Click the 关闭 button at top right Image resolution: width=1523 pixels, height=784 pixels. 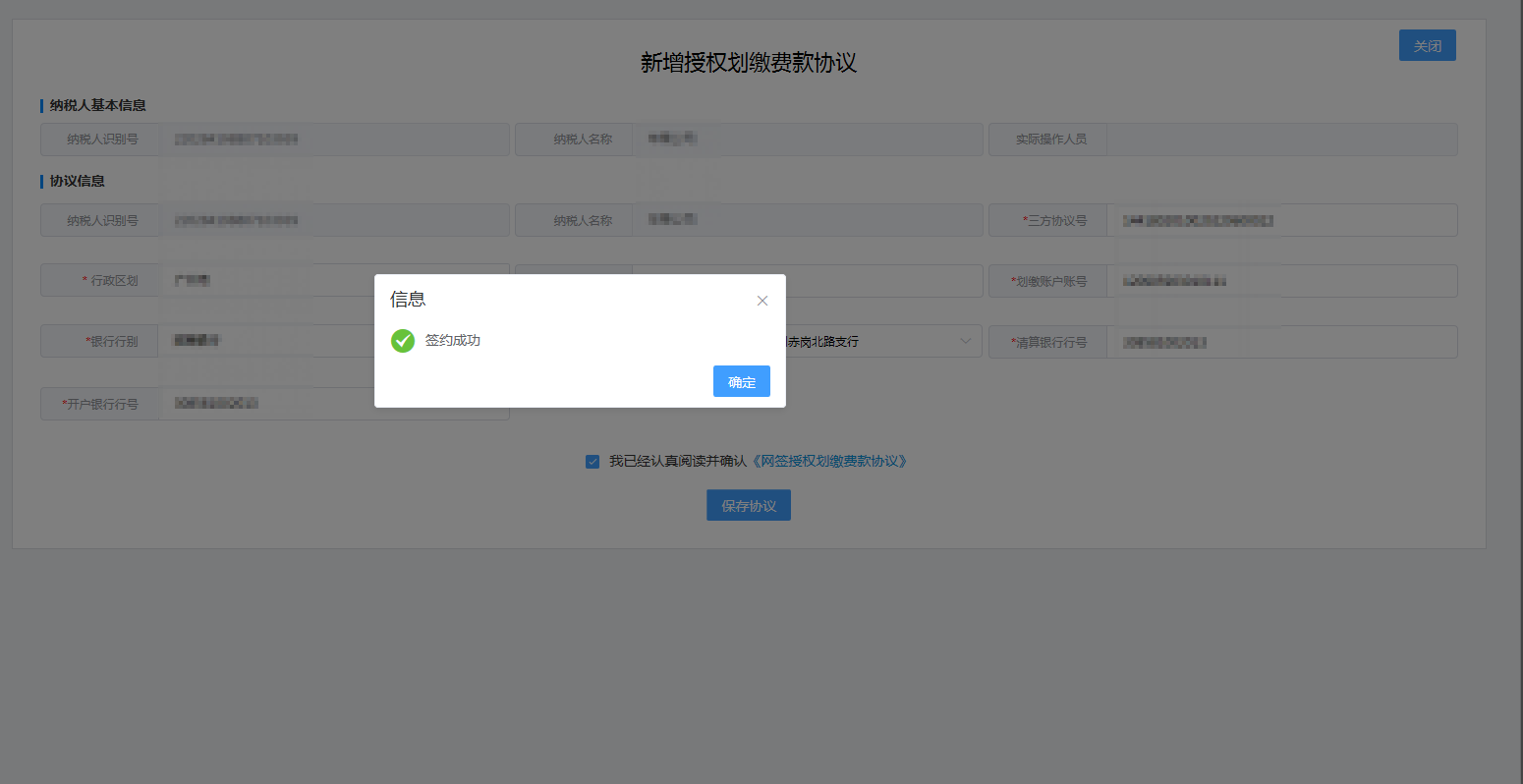click(1427, 46)
